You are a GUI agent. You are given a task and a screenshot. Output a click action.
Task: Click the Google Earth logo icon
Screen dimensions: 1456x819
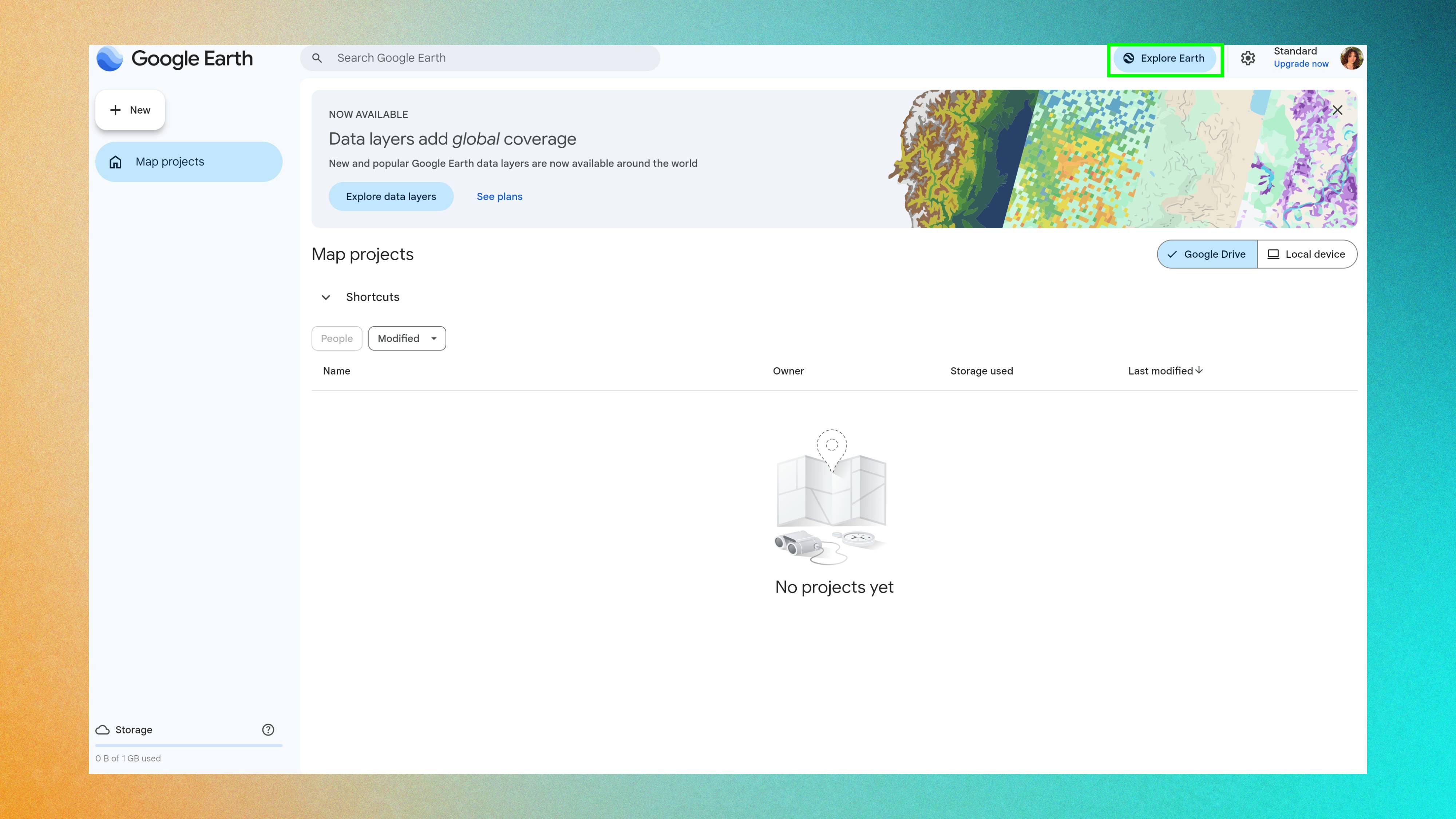[x=110, y=58]
